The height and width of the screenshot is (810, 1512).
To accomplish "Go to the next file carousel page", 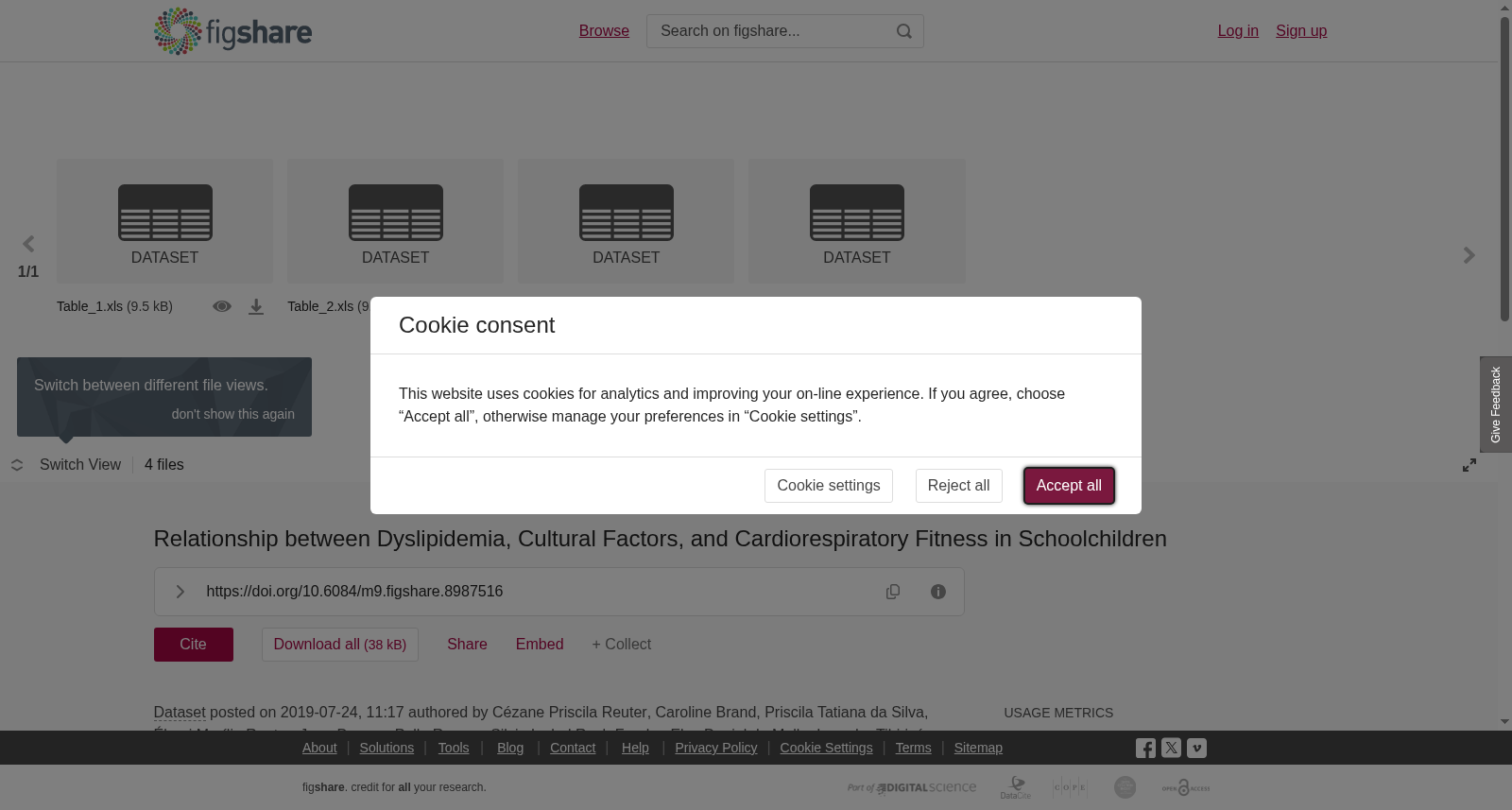I will (1469, 255).
